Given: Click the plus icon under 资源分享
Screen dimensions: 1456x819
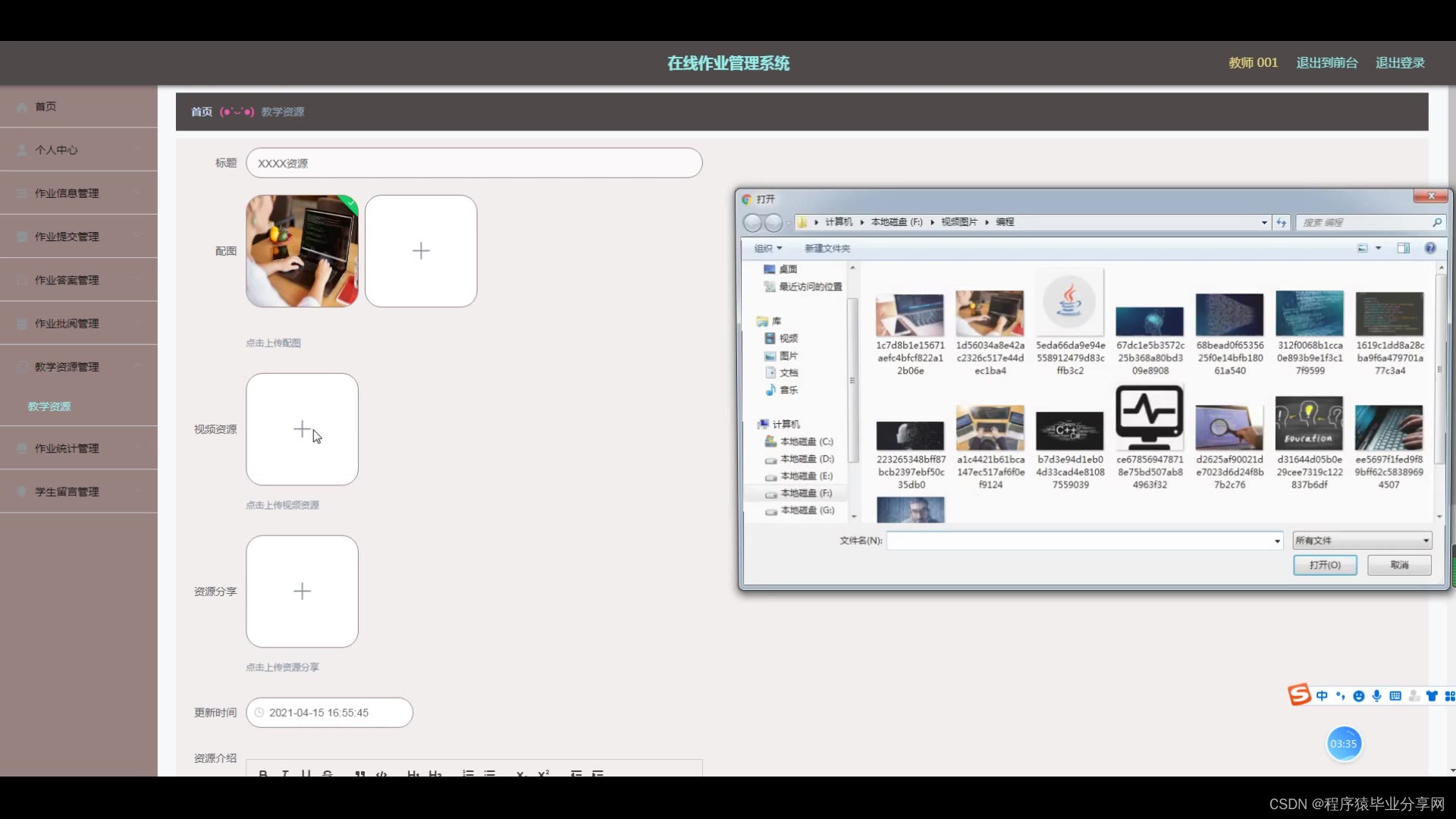Looking at the screenshot, I should (x=302, y=591).
